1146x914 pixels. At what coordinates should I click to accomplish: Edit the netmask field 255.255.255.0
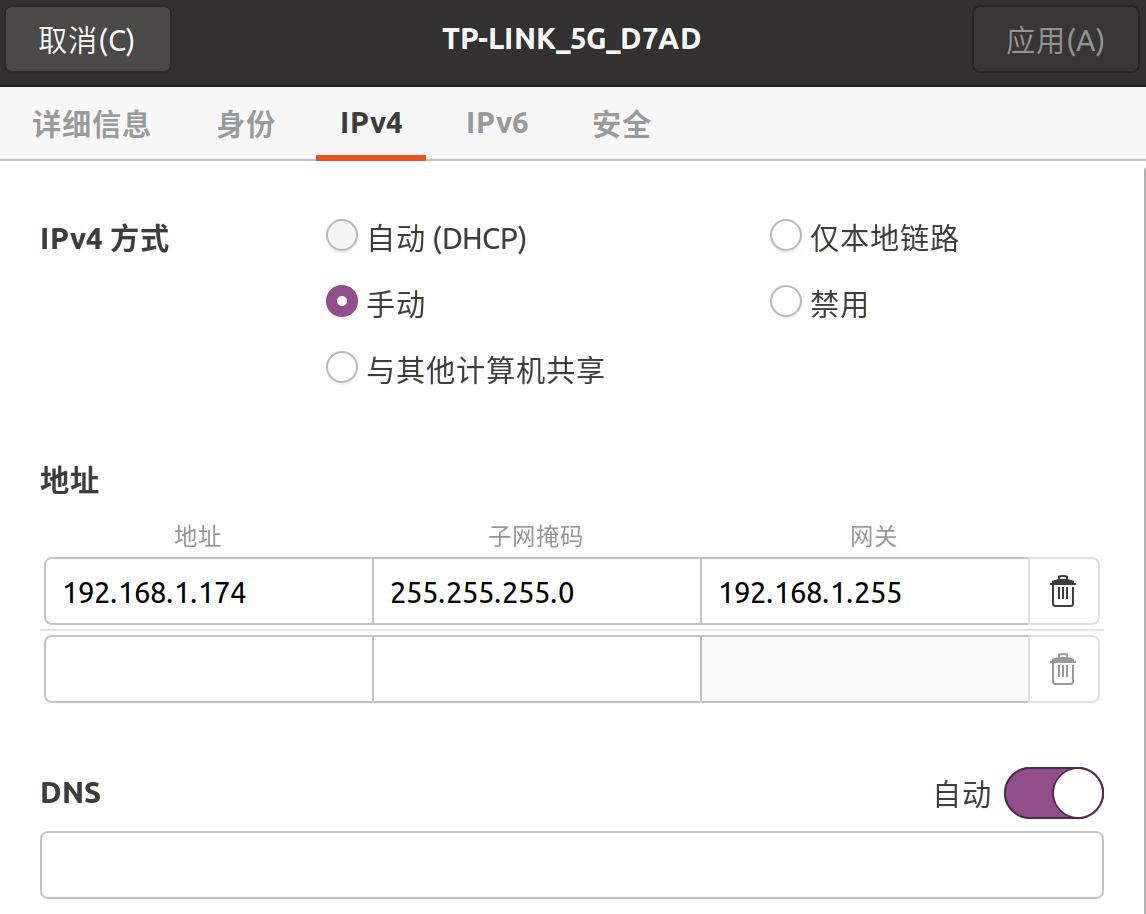pyautogui.click(x=536, y=592)
